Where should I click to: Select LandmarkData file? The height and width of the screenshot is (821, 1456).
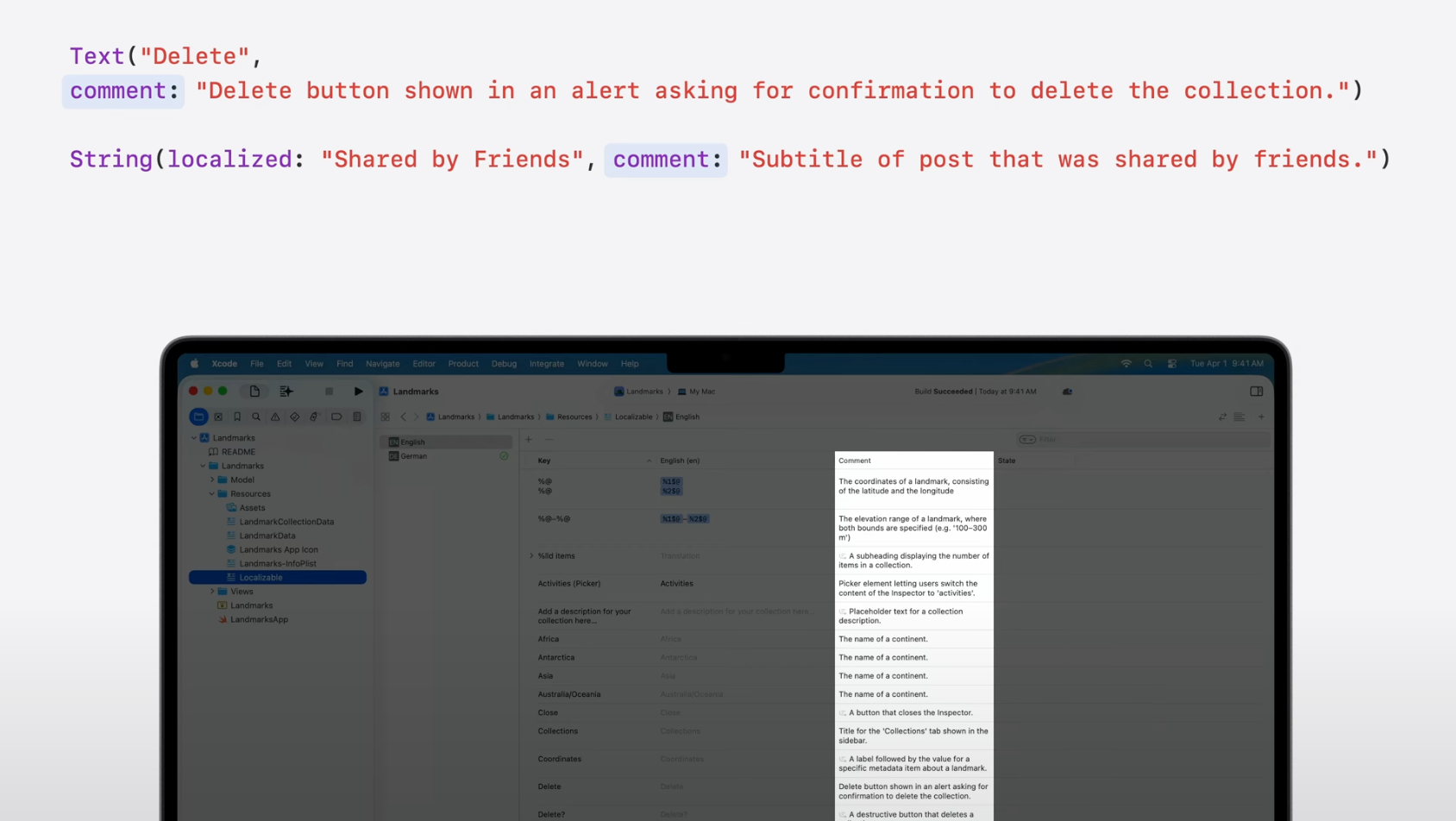[x=267, y=536]
